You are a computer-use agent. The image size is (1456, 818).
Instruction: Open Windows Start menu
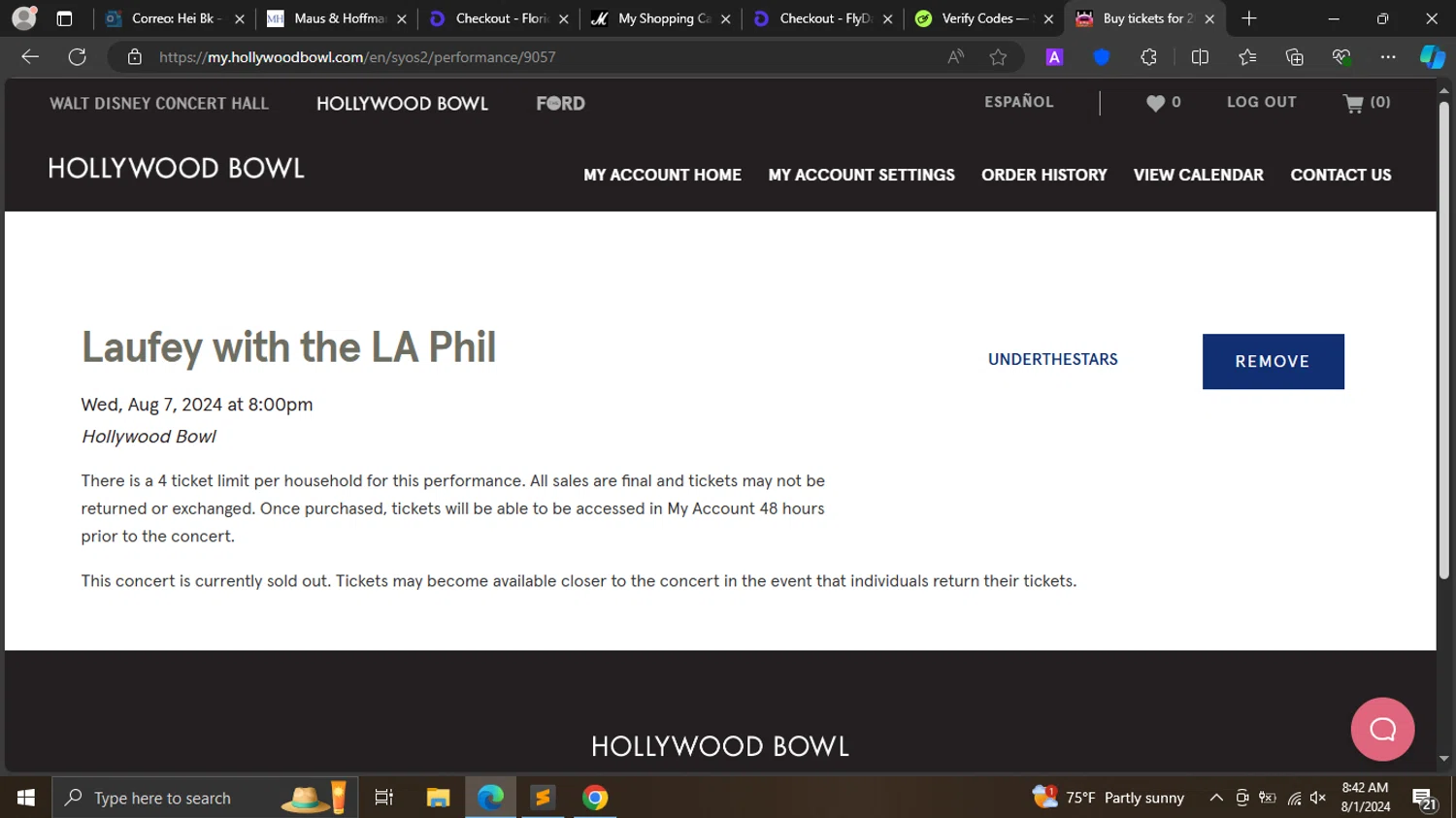click(26, 798)
